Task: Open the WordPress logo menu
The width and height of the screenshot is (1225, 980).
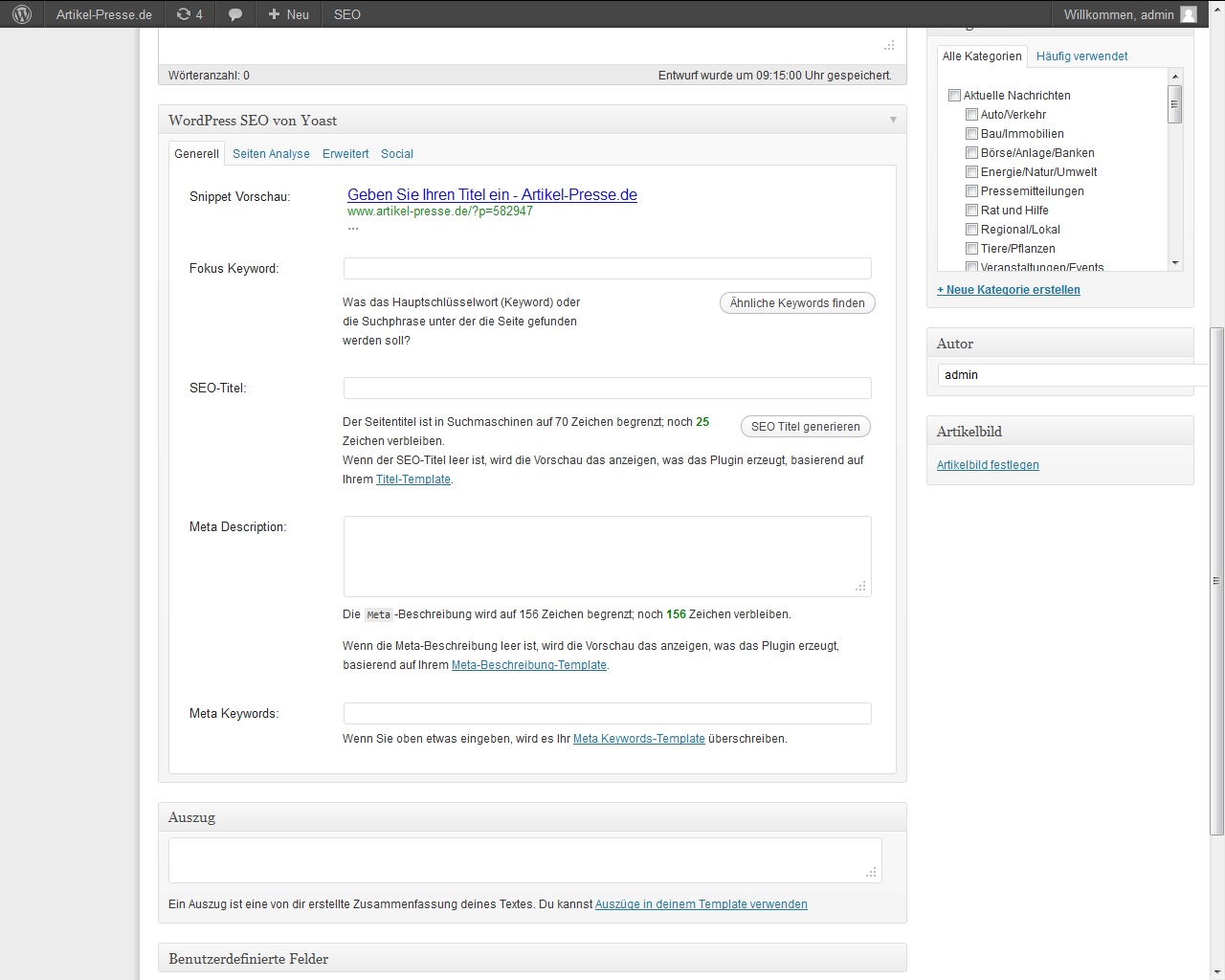Action: coord(22,14)
